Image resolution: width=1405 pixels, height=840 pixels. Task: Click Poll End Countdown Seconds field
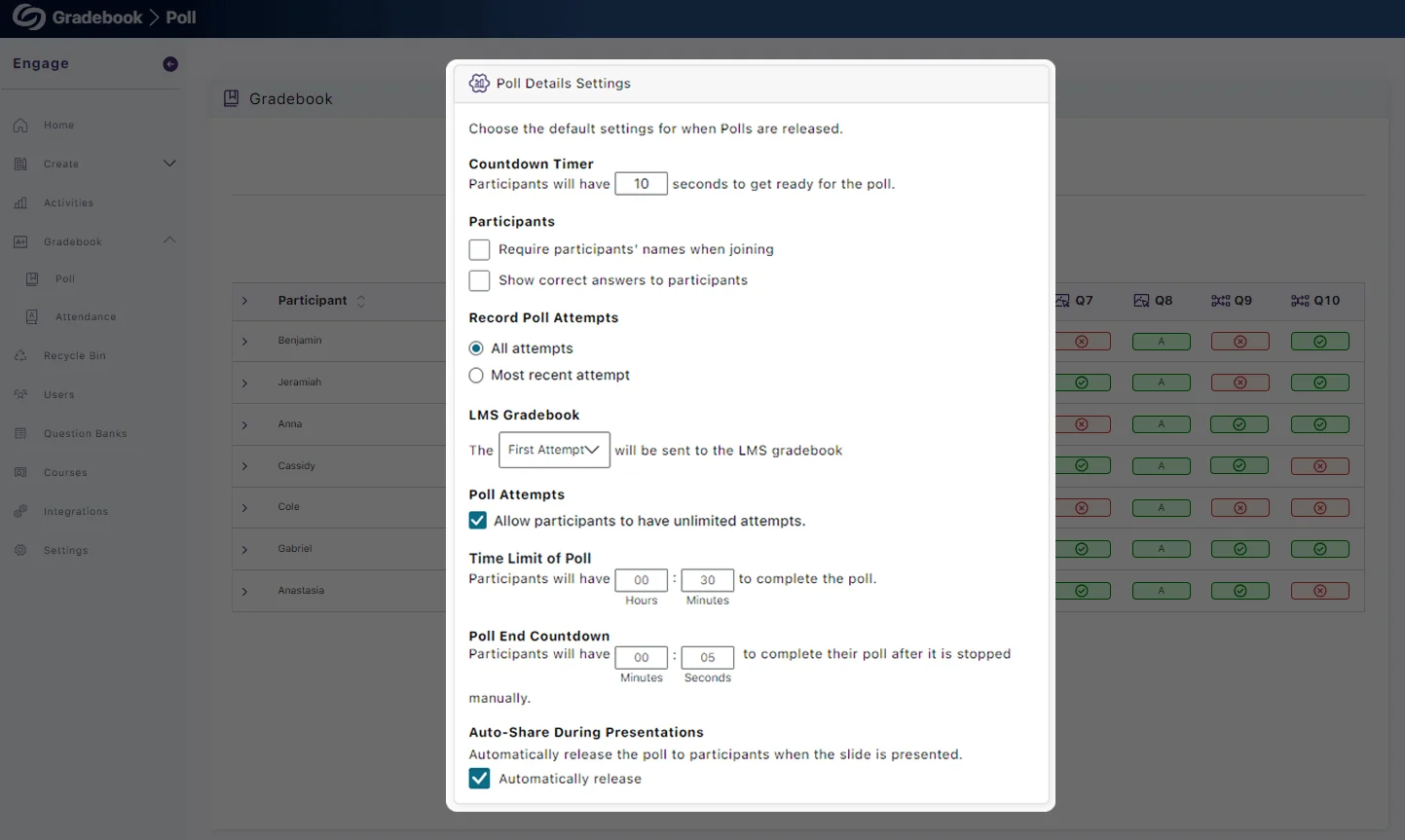pos(708,658)
